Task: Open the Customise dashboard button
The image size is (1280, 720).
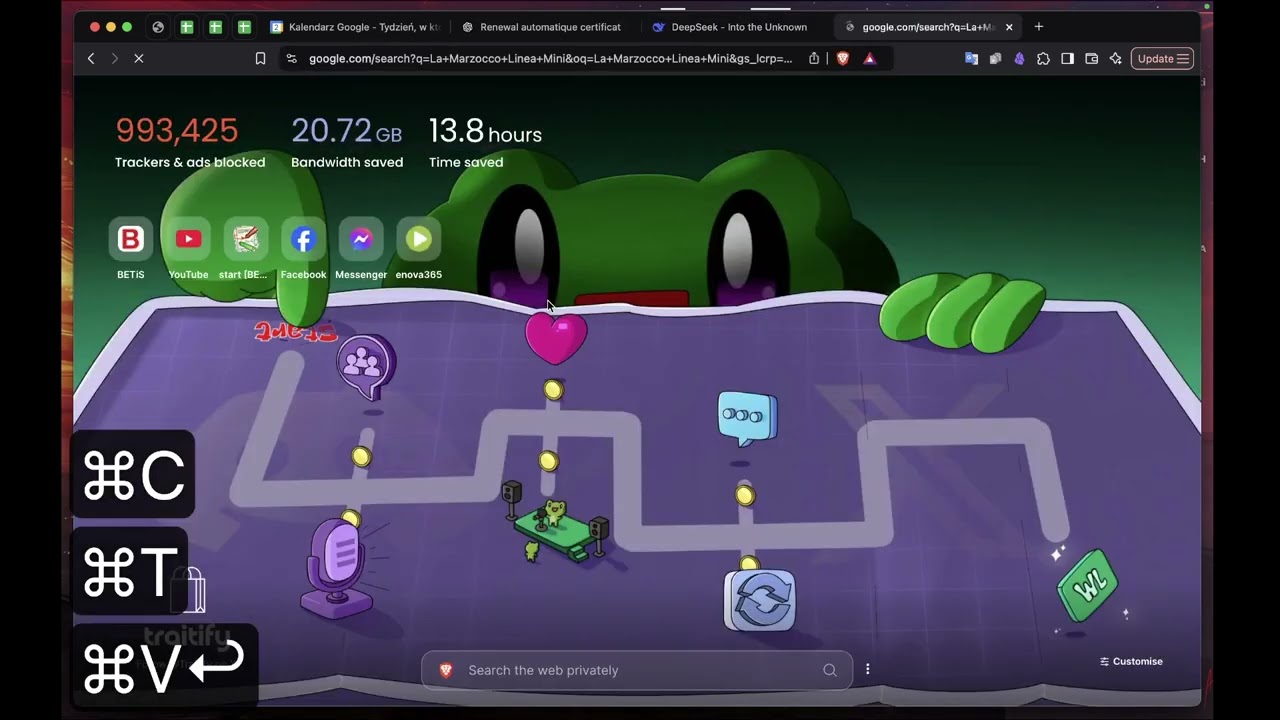Action: 1131,661
